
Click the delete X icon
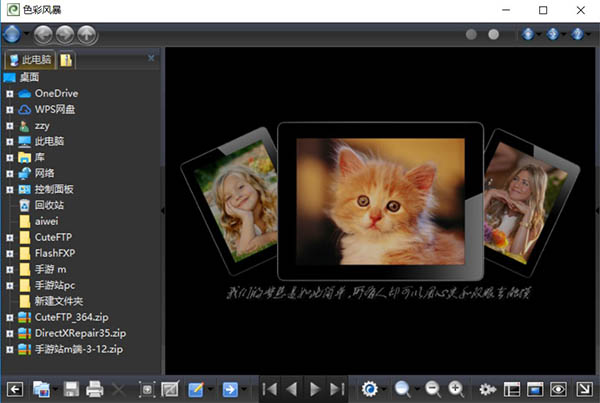(x=119, y=390)
